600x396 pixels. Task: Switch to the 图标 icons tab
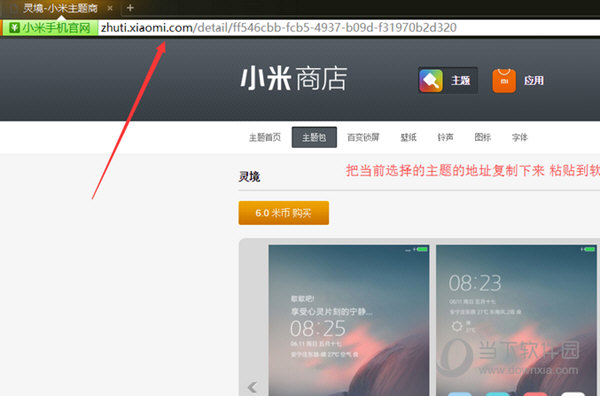483,137
